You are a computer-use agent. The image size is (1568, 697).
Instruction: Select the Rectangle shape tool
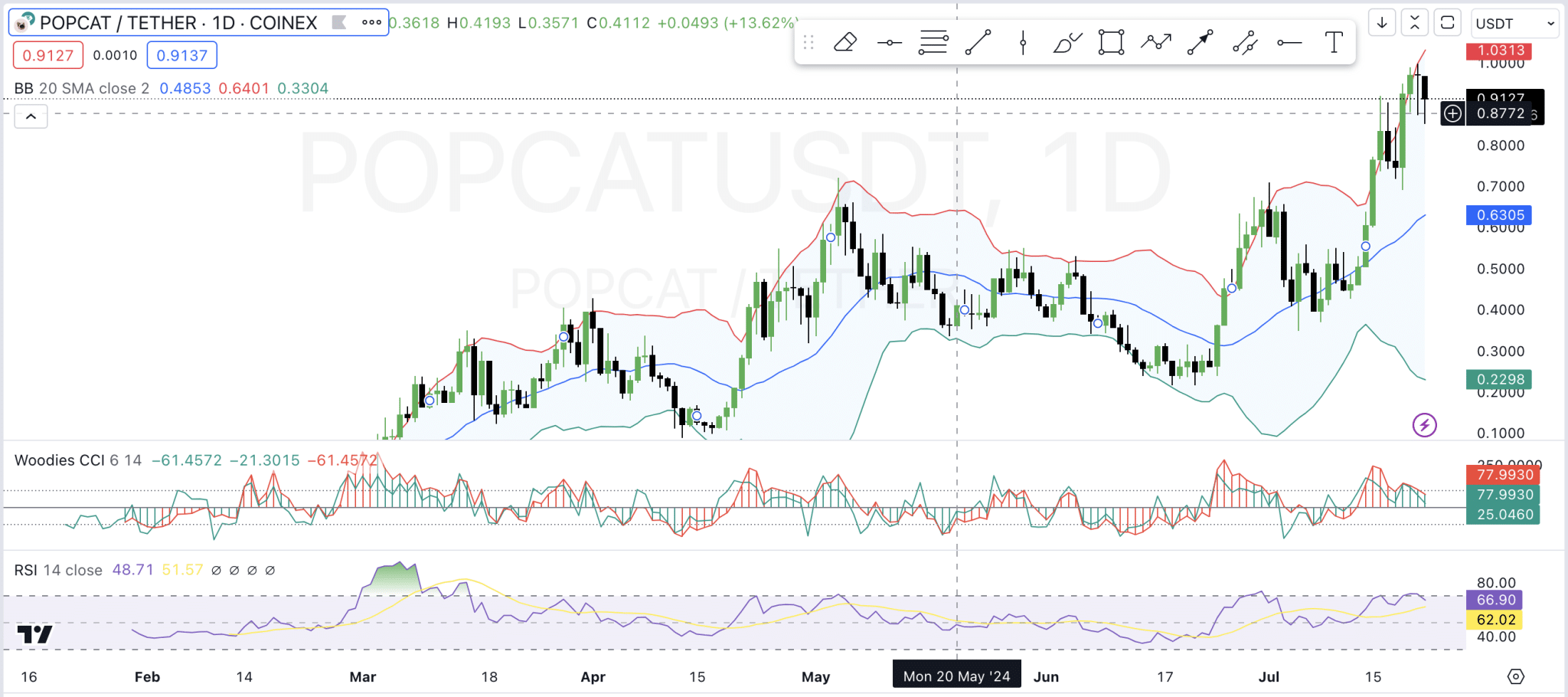pyautogui.click(x=1111, y=42)
